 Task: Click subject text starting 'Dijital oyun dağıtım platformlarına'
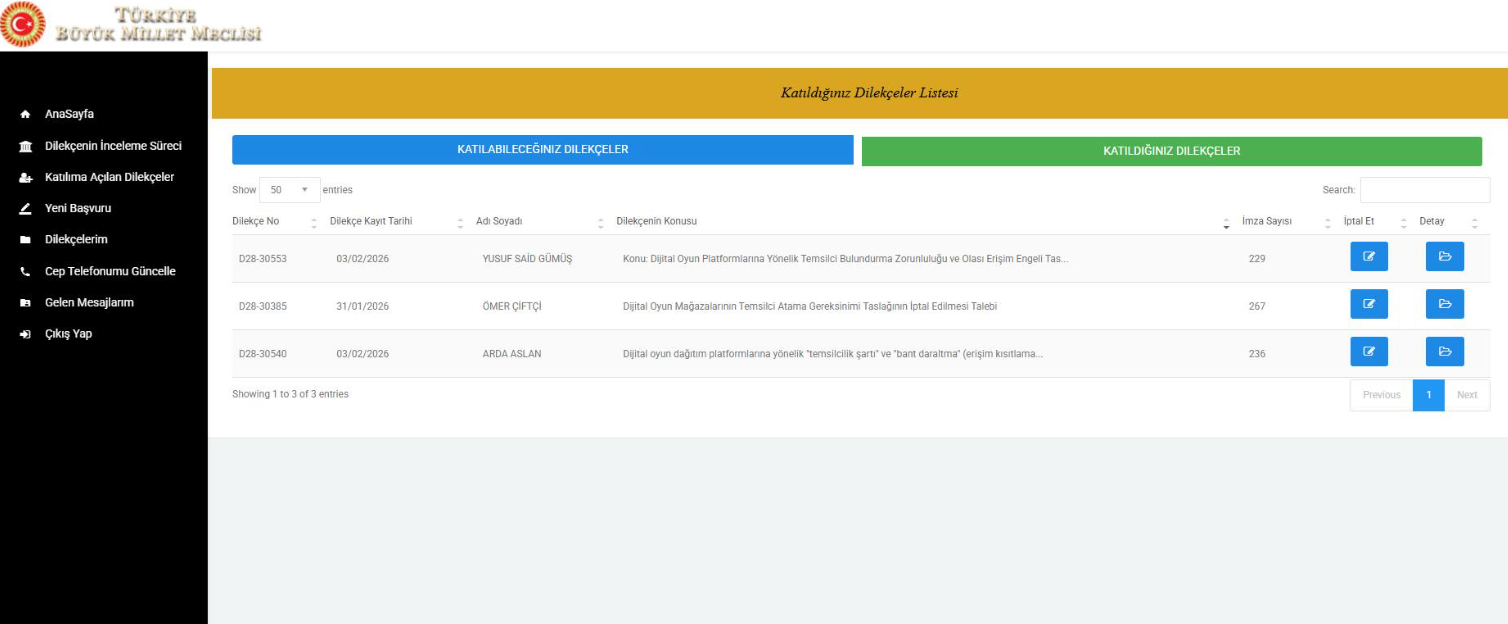(833, 354)
